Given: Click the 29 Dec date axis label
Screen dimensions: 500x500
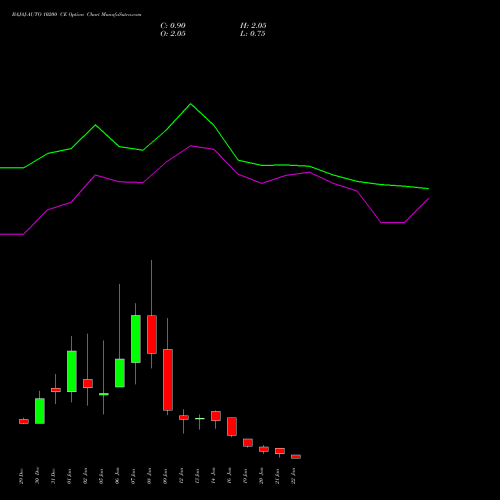Looking at the screenshot, I should [x=22, y=476].
